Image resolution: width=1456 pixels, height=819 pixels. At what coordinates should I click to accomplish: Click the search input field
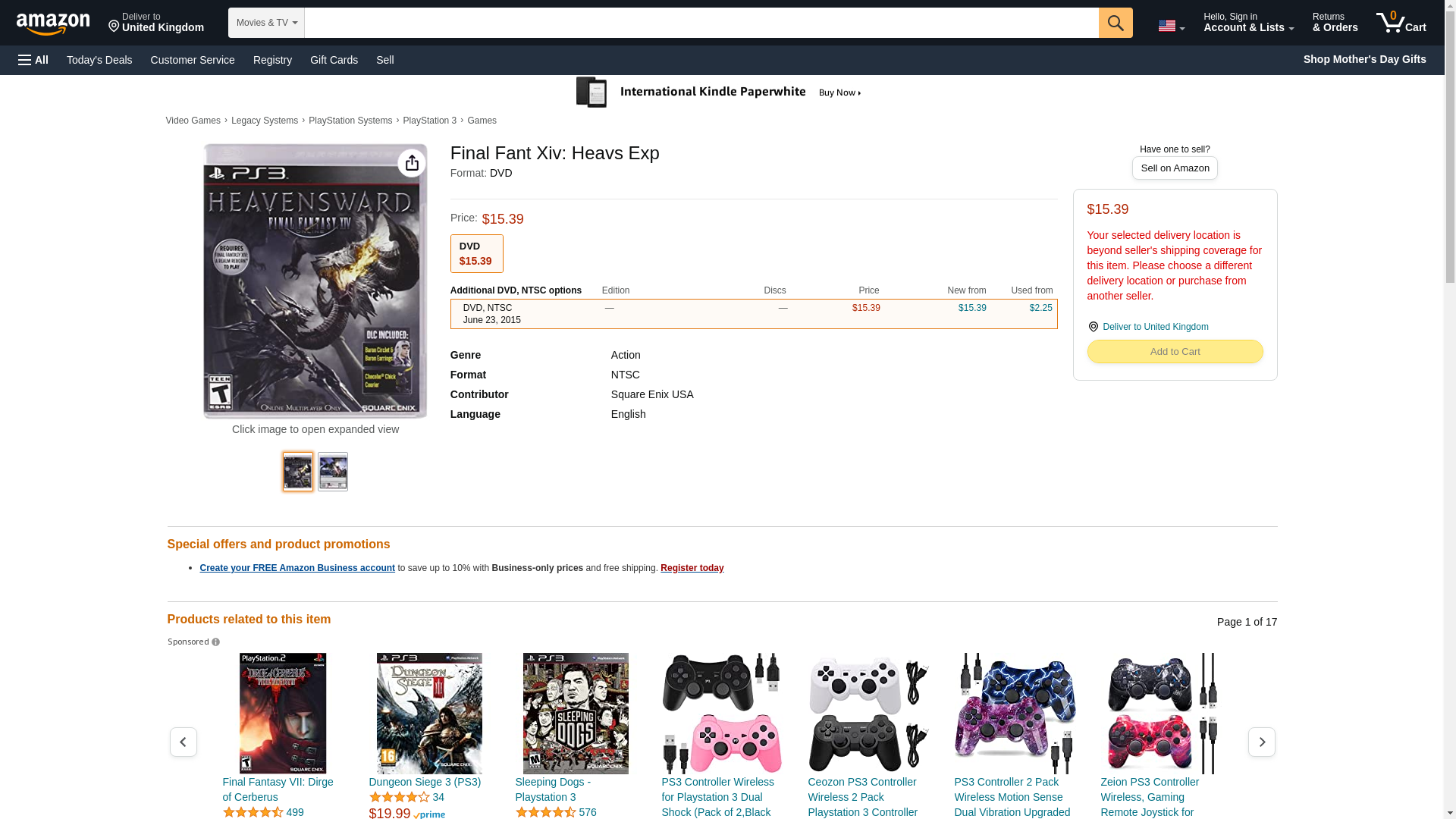(x=701, y=23)
